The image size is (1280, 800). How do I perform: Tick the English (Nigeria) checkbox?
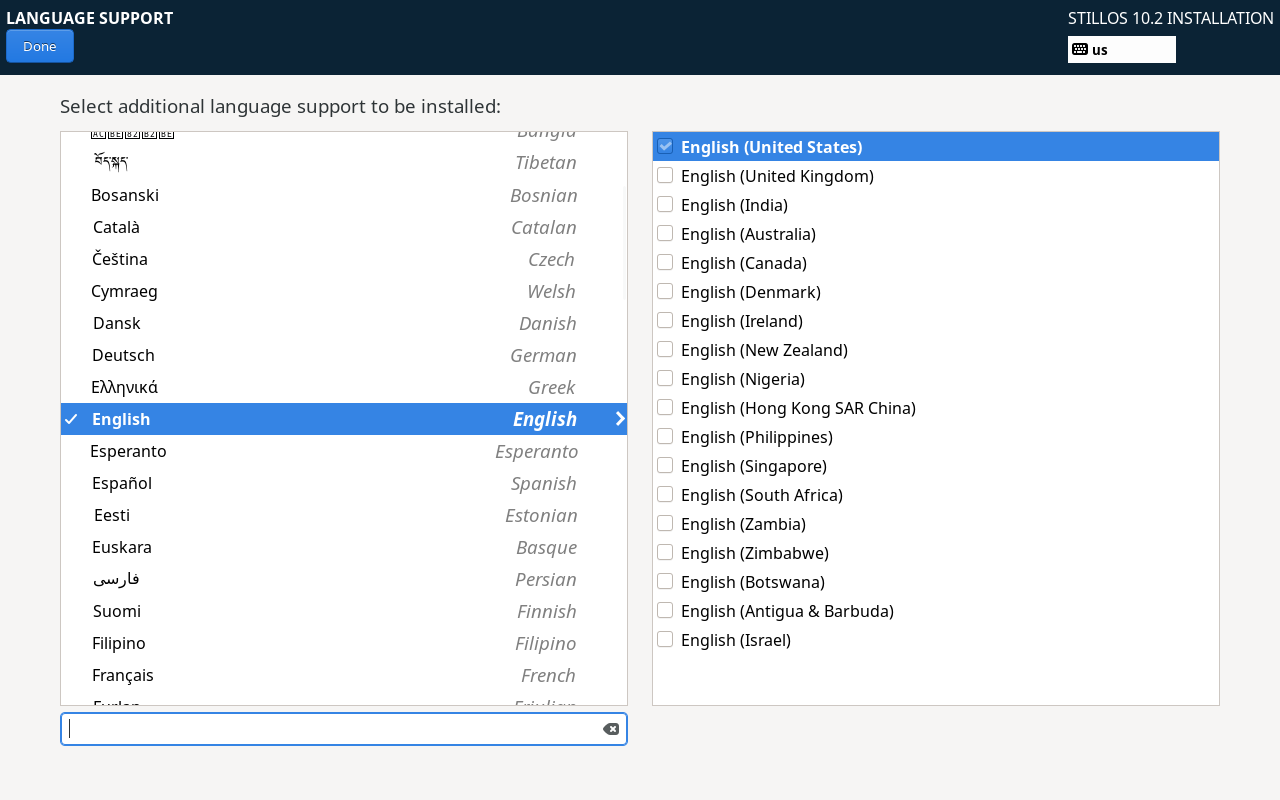665,378
